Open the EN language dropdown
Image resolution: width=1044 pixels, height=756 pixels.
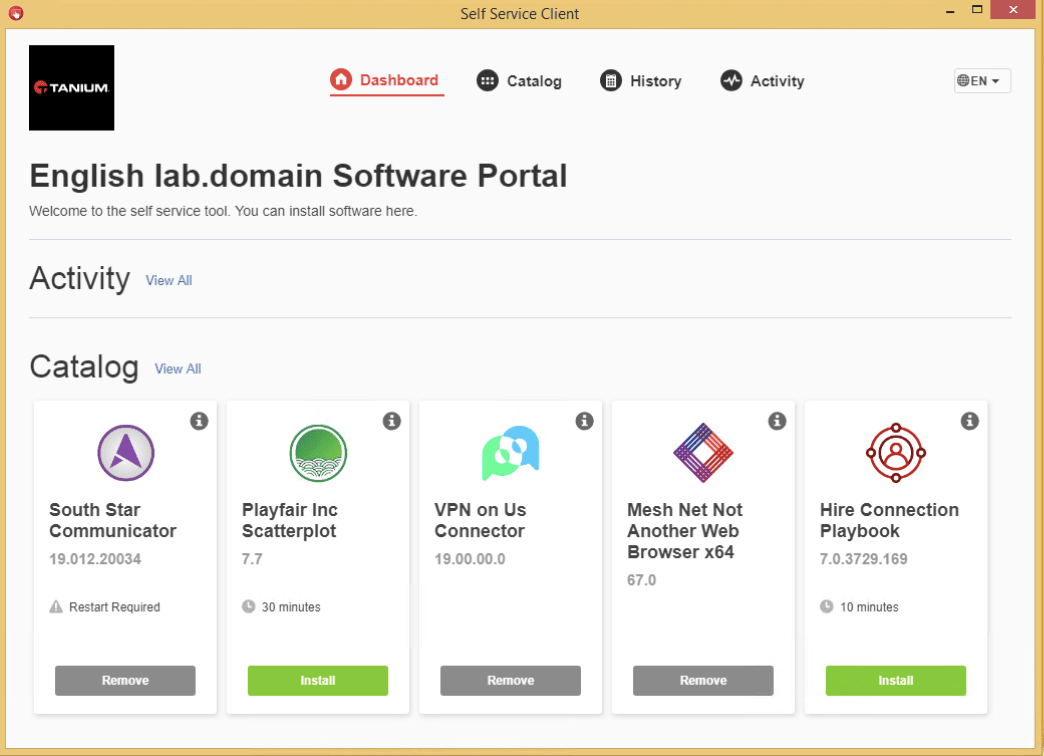point(981,80)
